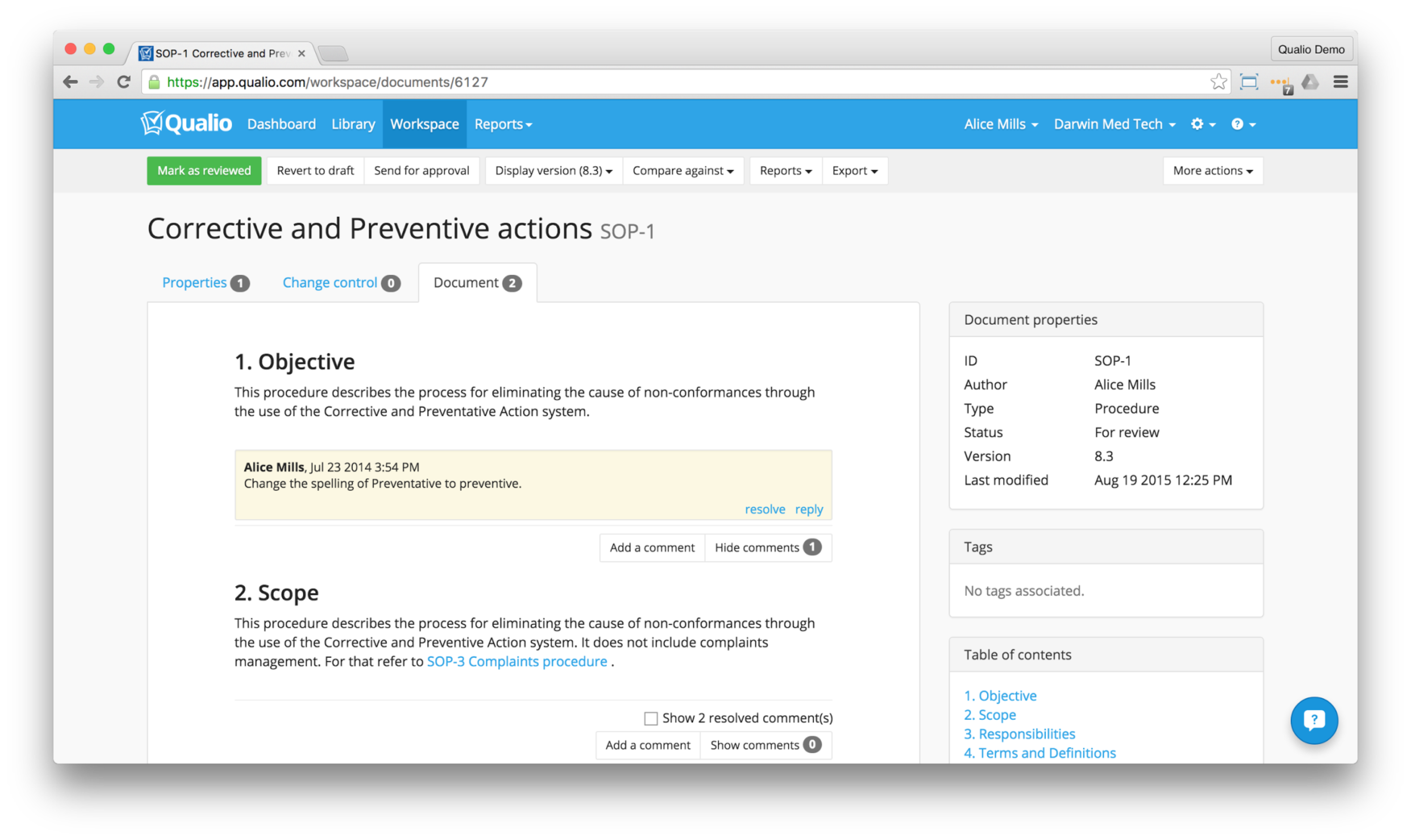Reload the page in browser
Screen dimensions: 1411x840
click(x=124, y=82)
